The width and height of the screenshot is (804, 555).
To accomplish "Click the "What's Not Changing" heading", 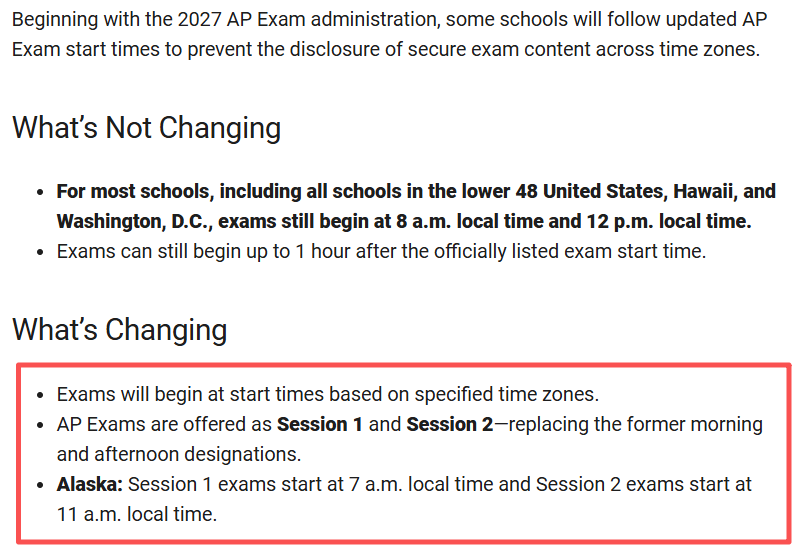I will coord(147,128).
